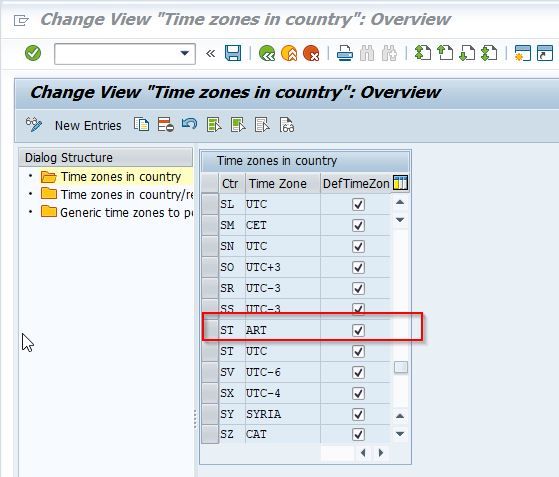The height and width of the screenshot is (477, 559).
Task: Go to Previous Page icon
Action: click(445, 53)
